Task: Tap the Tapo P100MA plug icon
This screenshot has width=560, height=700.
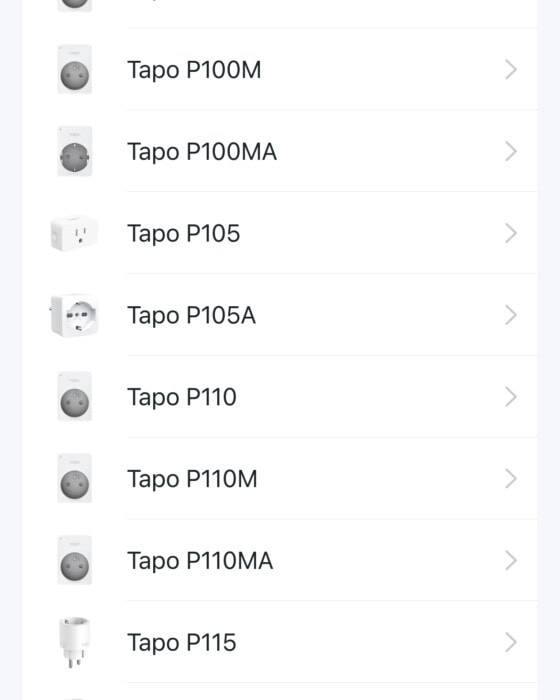Action: [x=75, y=151]
